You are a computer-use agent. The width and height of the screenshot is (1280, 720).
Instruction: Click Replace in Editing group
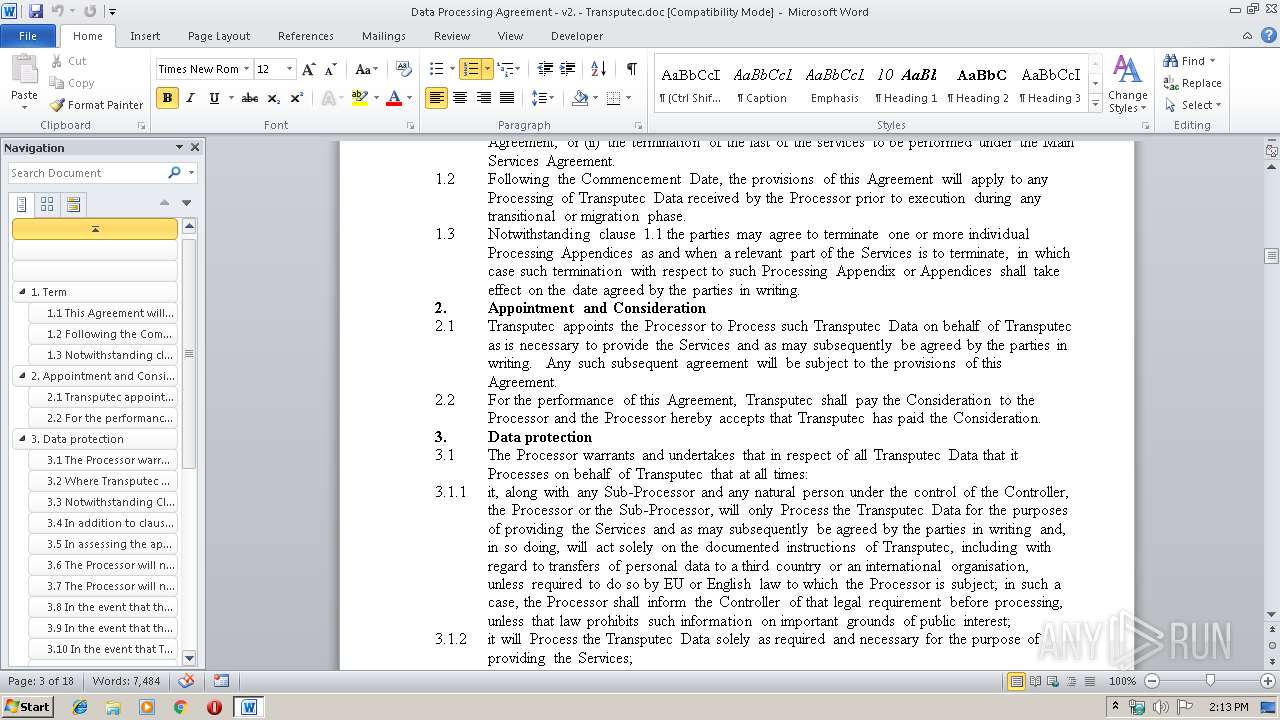point(1192,83)
